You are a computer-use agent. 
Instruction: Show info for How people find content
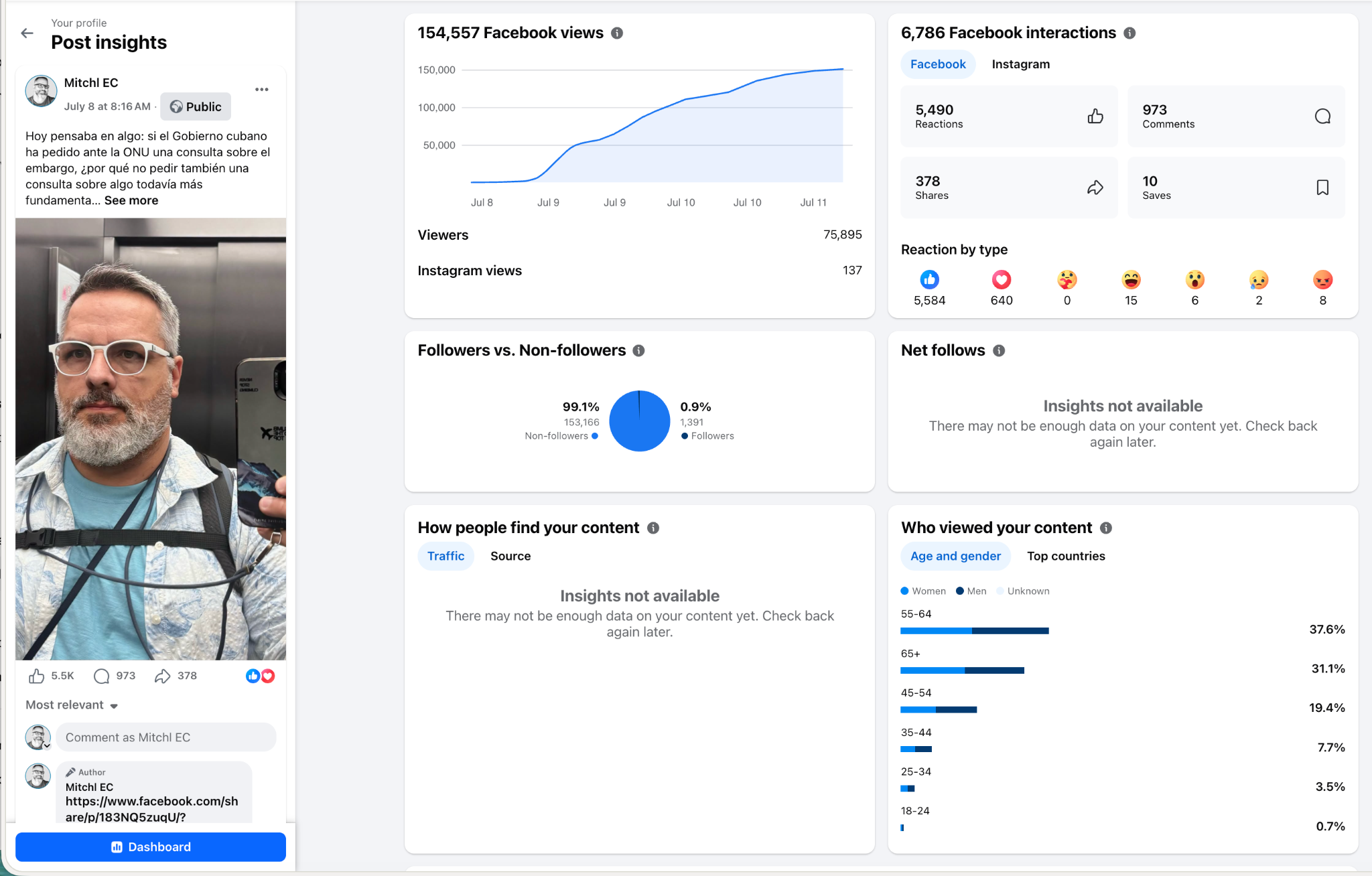[x=653, y=528]
